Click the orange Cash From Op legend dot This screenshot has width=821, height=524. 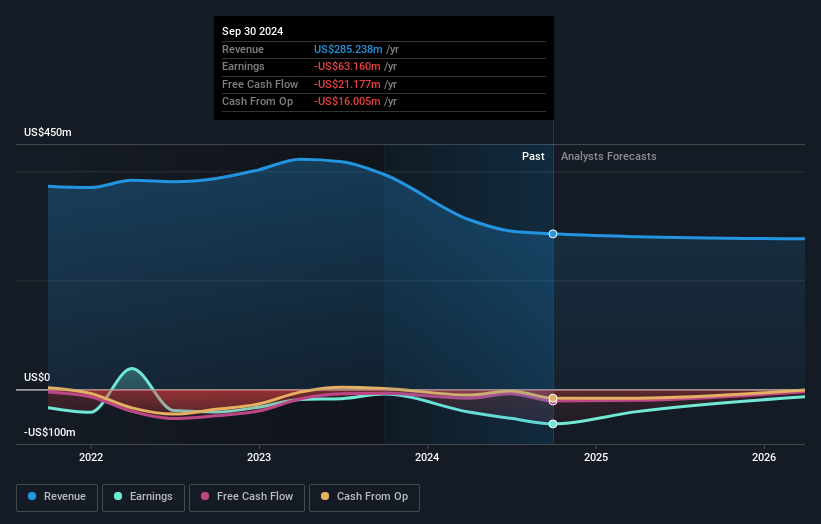coord(325,496)
